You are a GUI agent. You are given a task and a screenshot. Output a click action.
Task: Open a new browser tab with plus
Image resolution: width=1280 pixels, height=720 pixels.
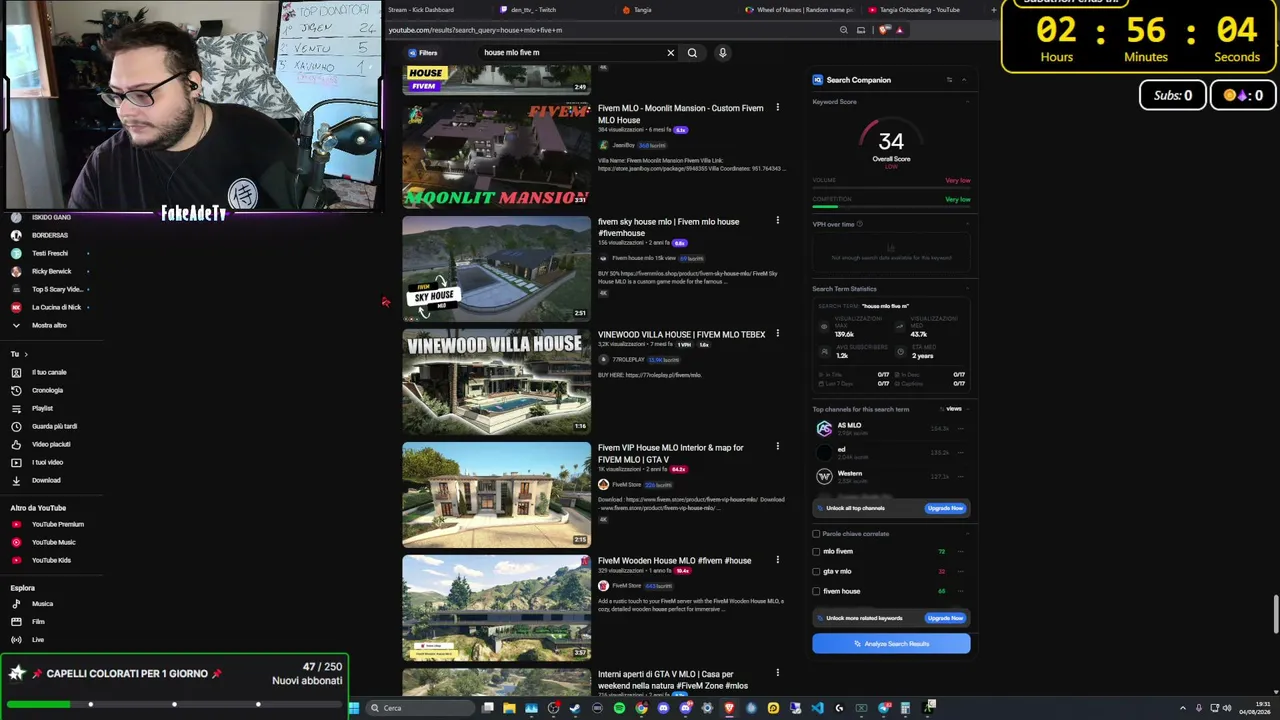coord(994,10)
